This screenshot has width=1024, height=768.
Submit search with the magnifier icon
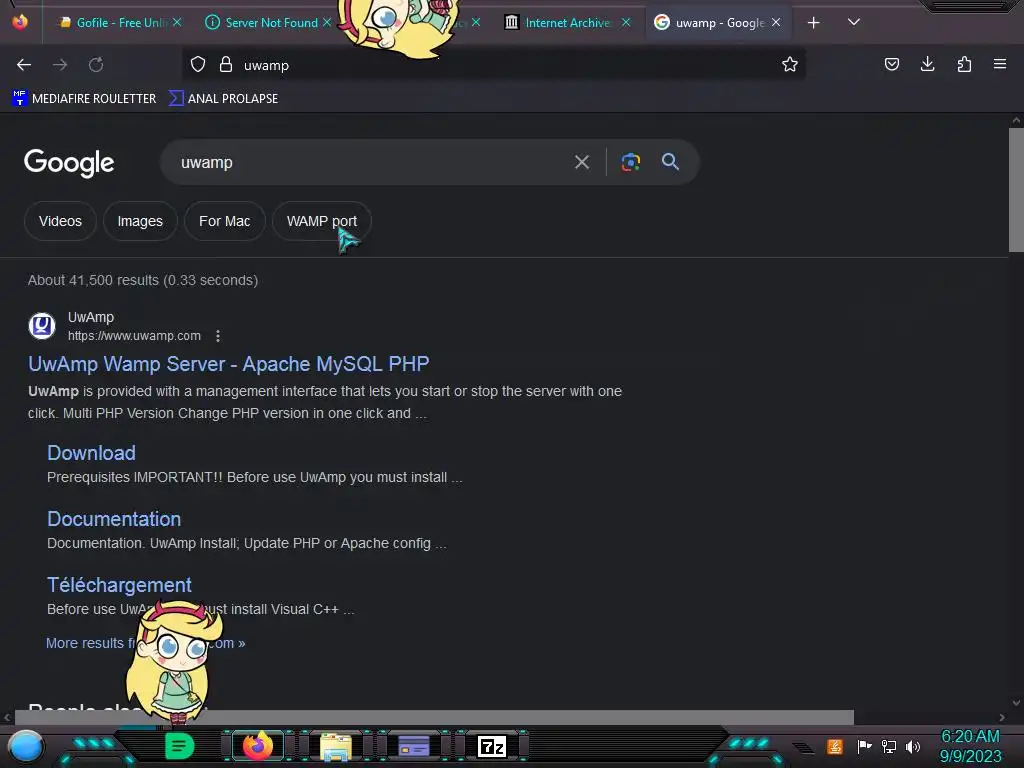coord(670,162)
